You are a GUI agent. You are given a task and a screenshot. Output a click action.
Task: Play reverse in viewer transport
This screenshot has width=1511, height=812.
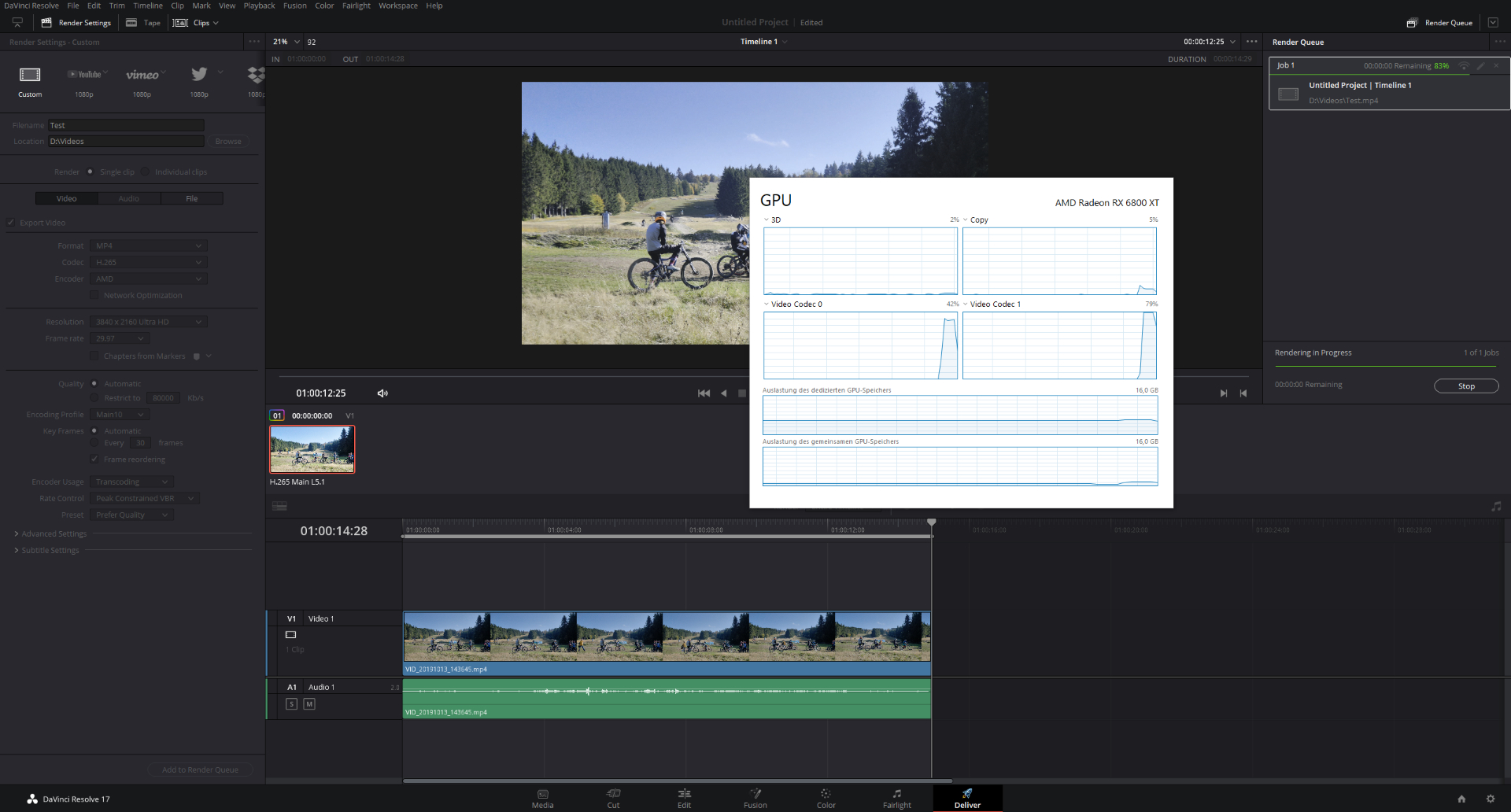point(724,393)
